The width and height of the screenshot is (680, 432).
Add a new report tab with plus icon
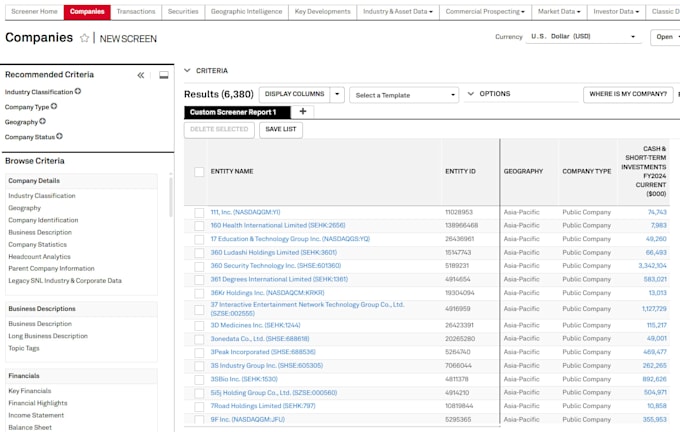[303, 112]
